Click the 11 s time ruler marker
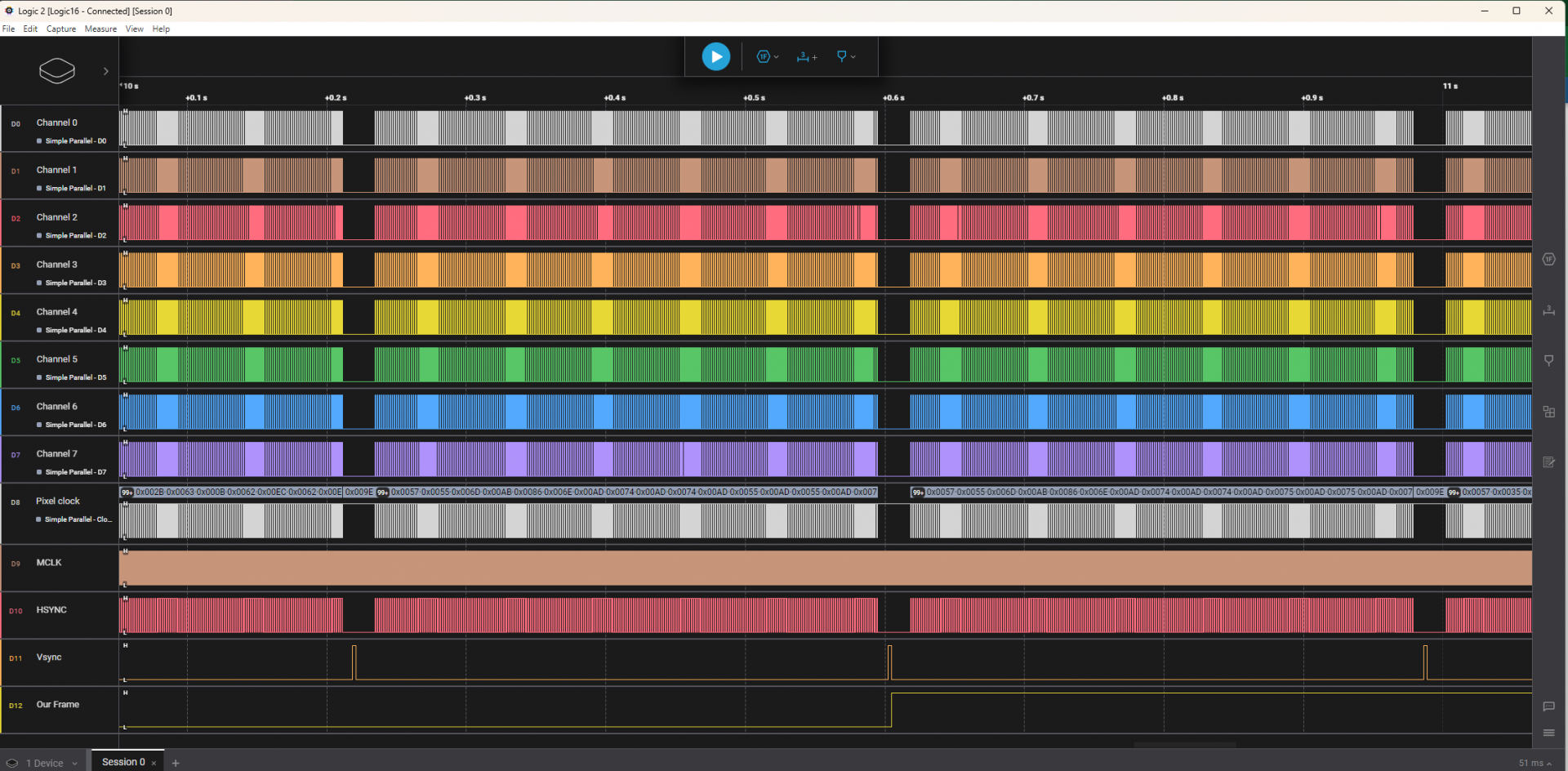The width and height of the screenshot is (1568, 771). coord(1450,86)
